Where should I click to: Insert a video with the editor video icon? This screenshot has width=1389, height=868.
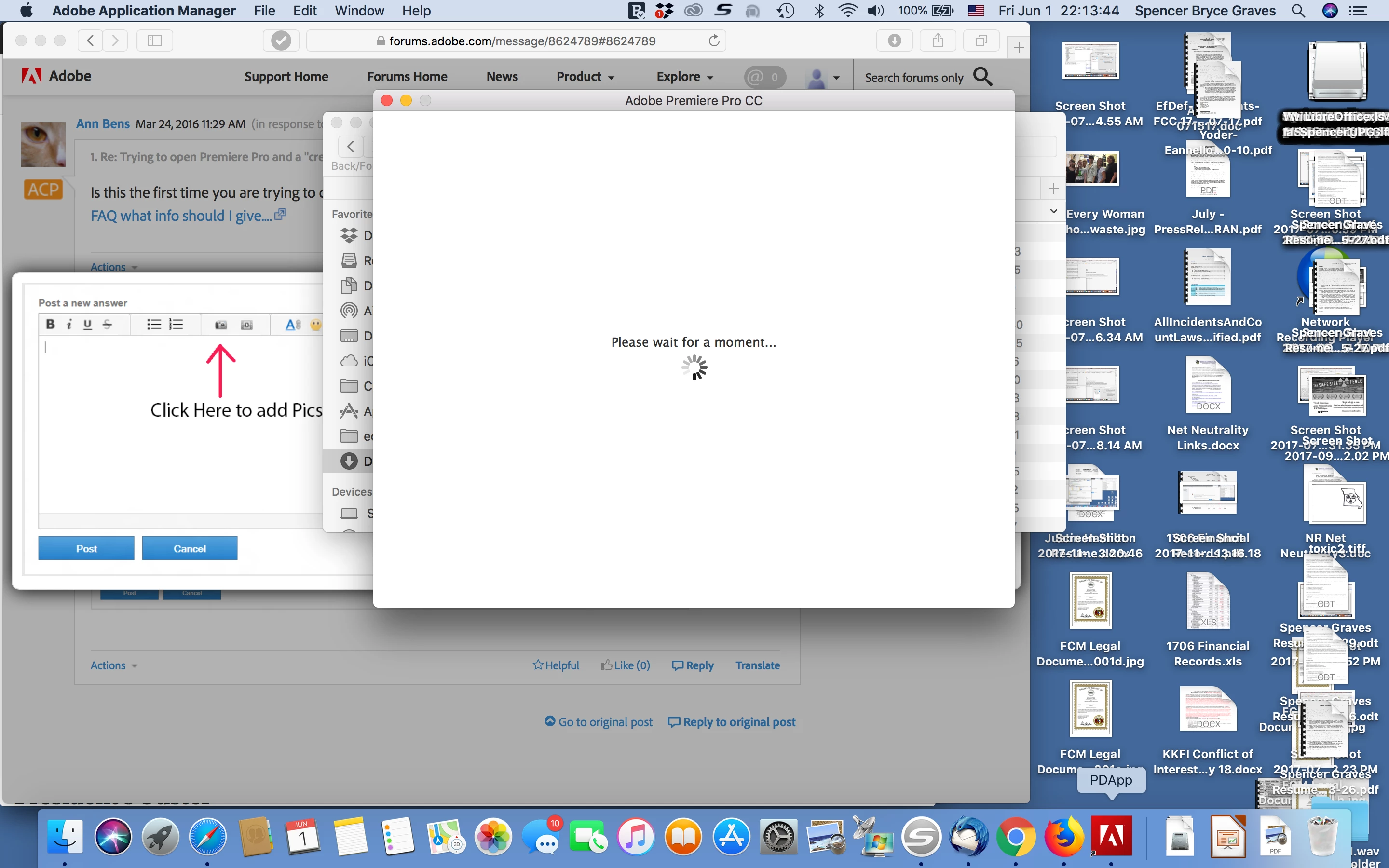(x=247, y=325)
